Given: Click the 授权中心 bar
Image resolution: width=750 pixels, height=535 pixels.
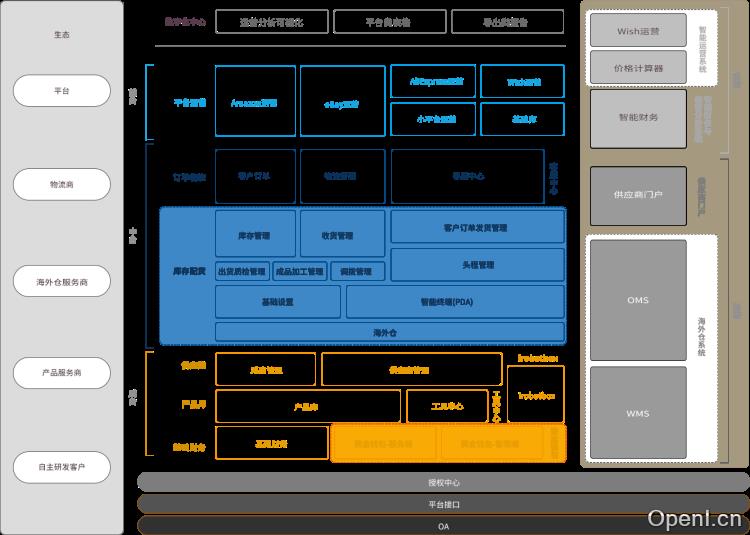Looking at the screenshot, I should pyautogui.click(x=443, y=482).
